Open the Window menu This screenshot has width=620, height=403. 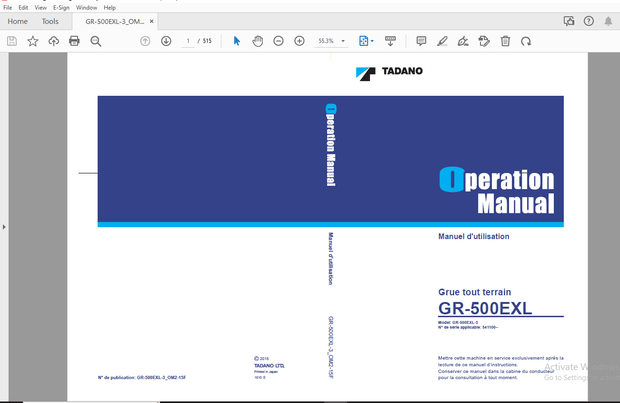86,8
